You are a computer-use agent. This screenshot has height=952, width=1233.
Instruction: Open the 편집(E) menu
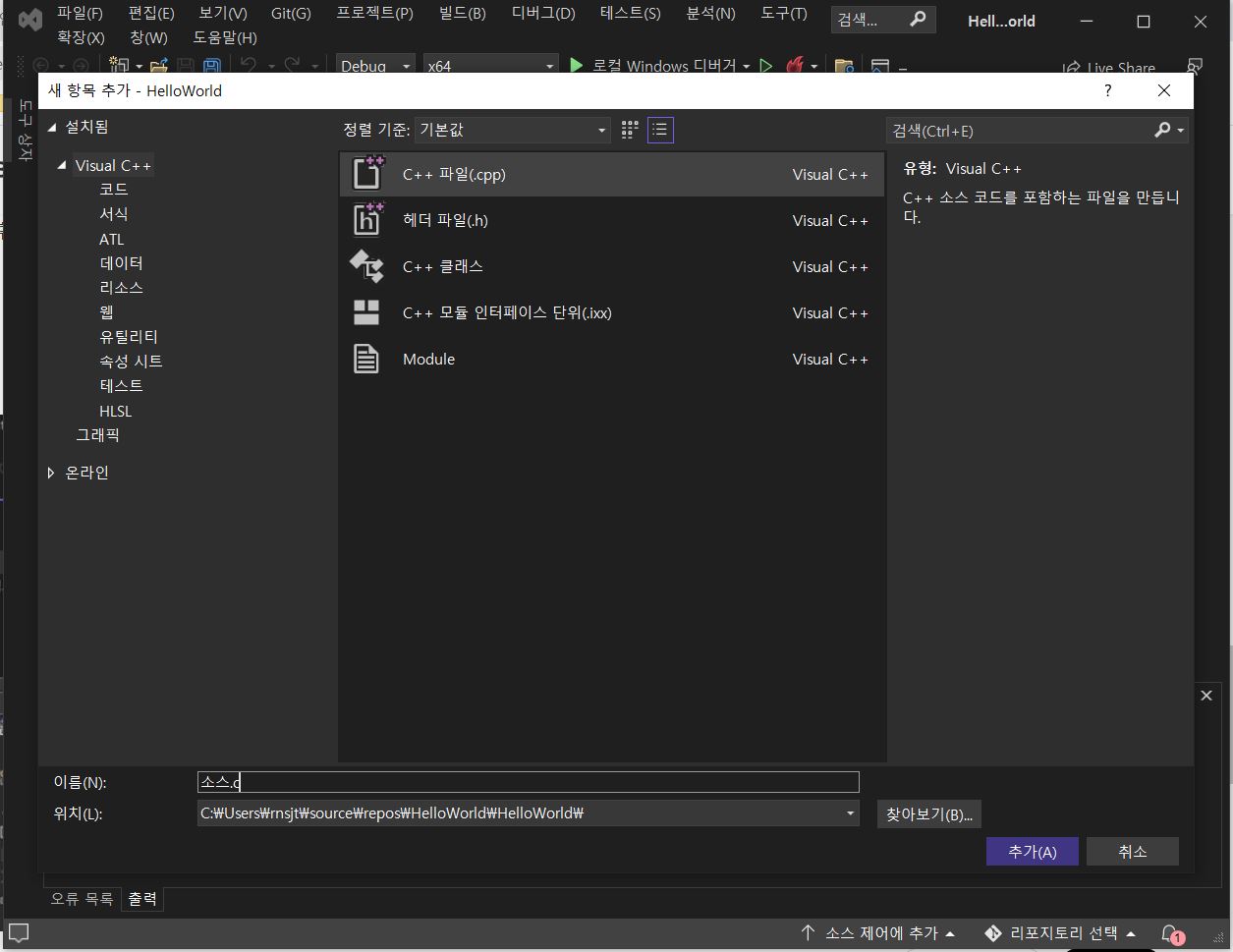click(151, 13)
